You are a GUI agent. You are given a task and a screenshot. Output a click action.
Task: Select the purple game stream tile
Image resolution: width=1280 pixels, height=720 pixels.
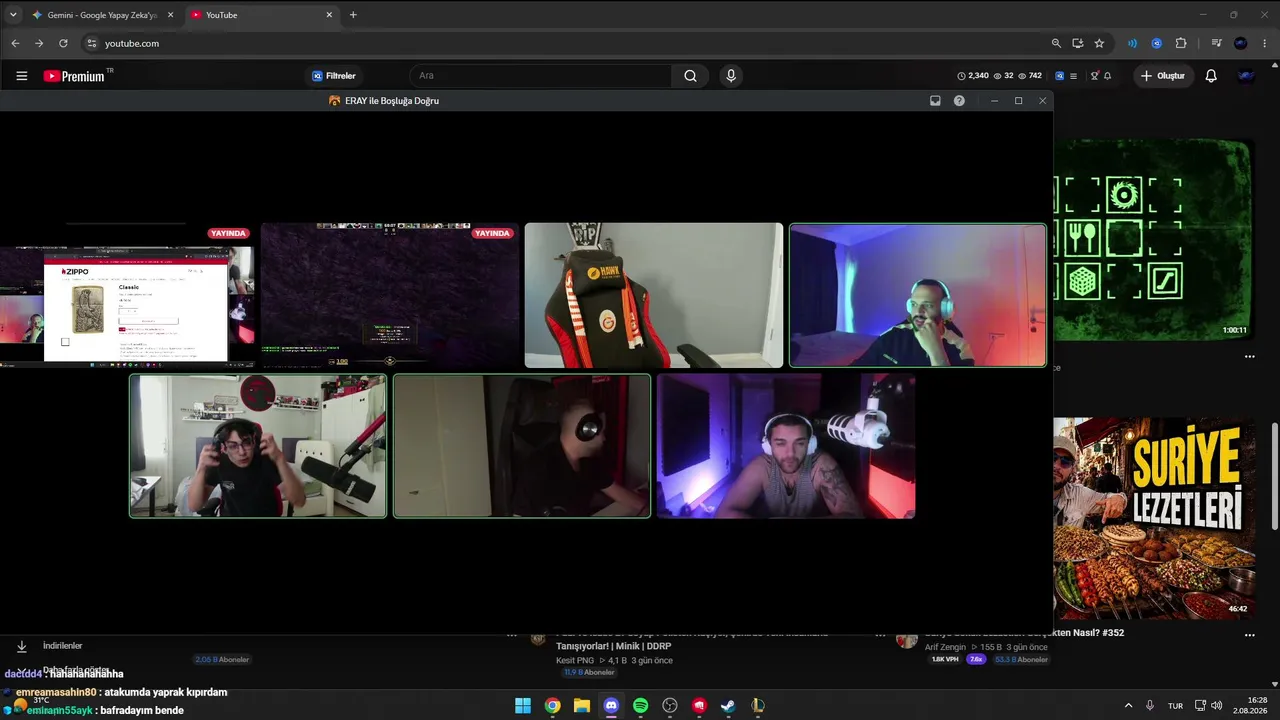click(x=390, y=296)
